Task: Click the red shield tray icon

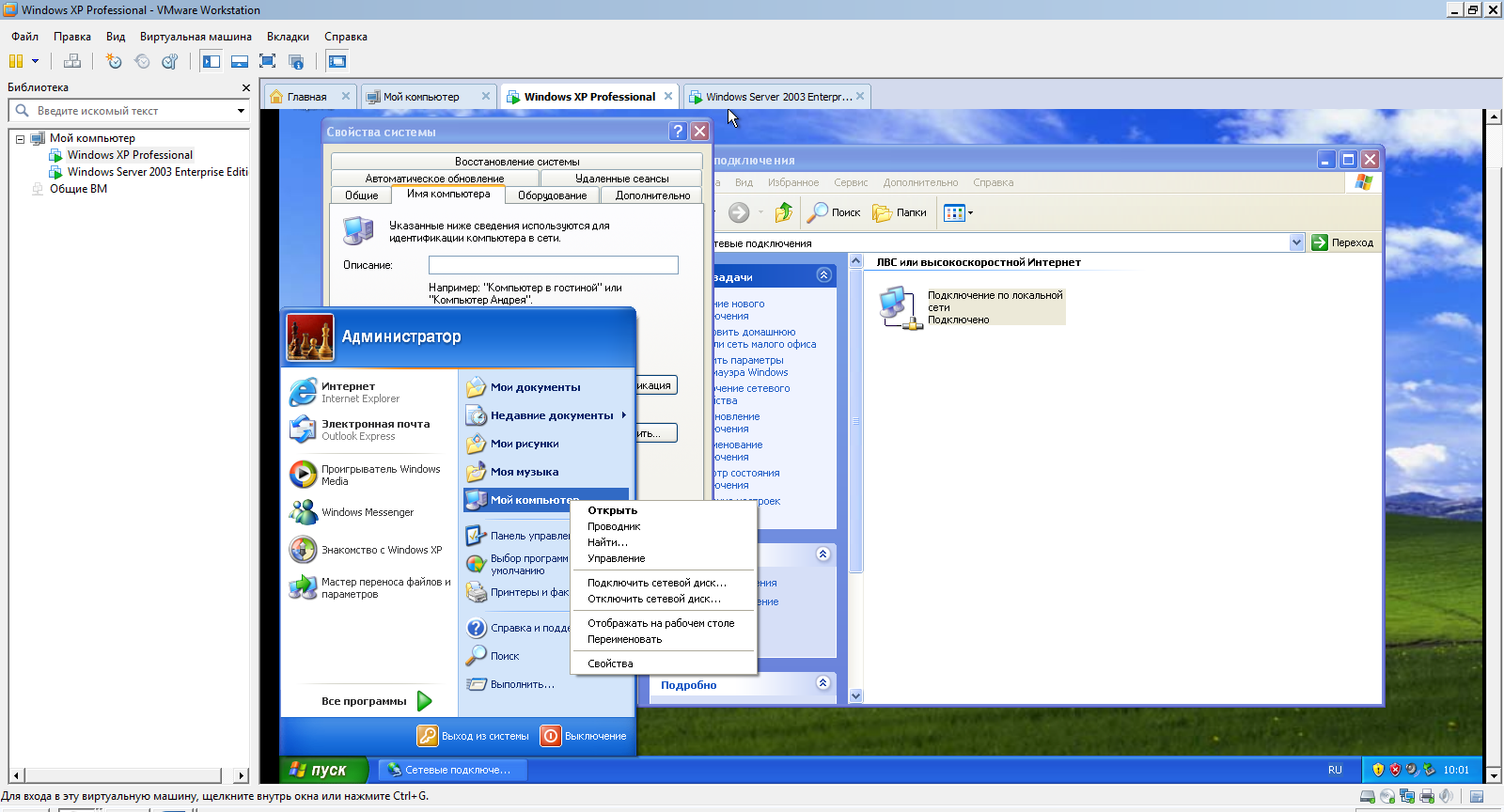Action: click(1395, 770)
